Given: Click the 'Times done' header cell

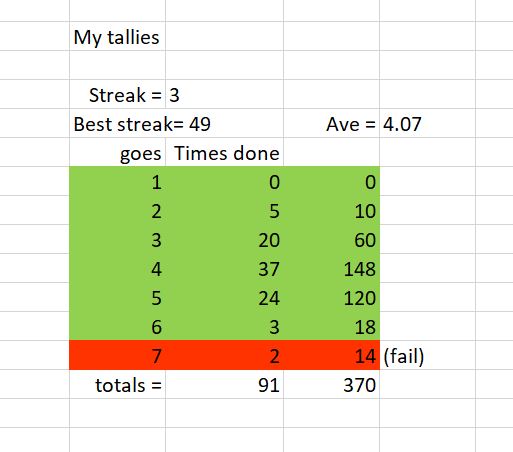Looking at the screenshot, I should click(224, 152).
